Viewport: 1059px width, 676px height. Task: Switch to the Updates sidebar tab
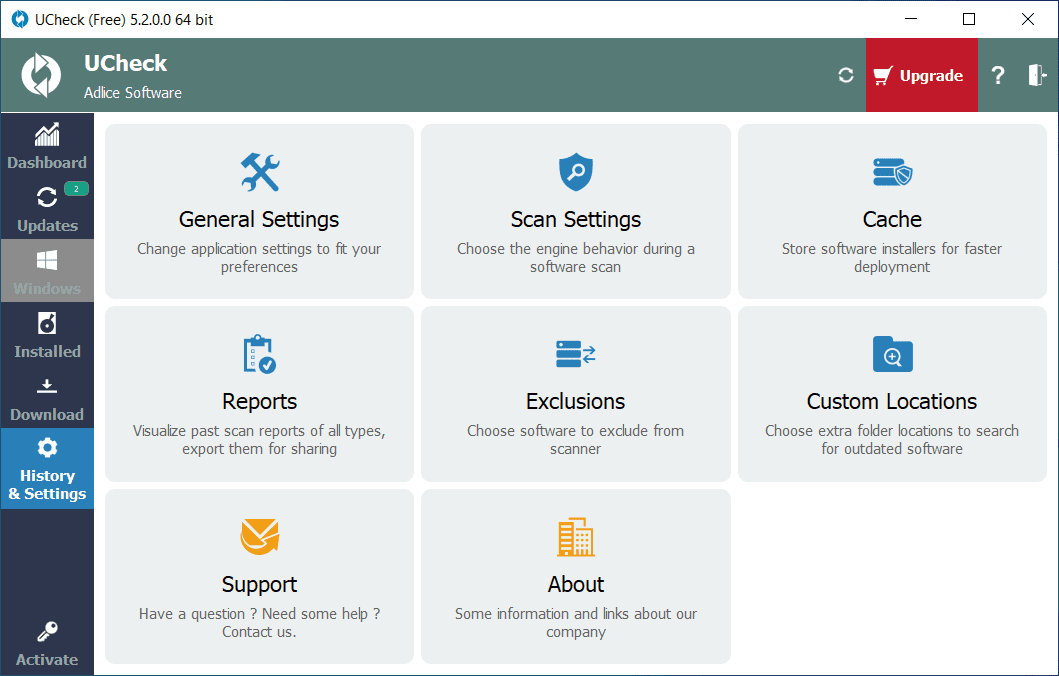tap(47, 208)
